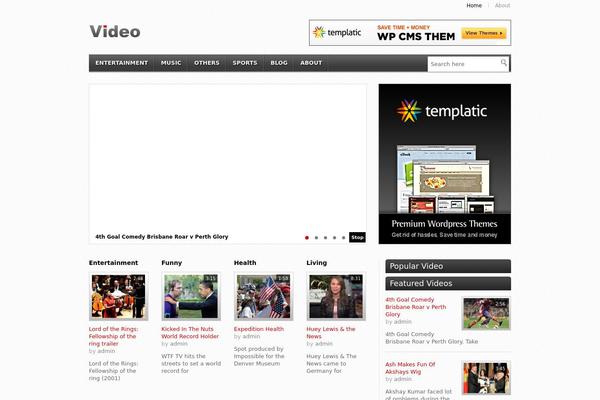The width and height of the screenshot is (600, 400).
Task: Click admin author under Huey Lewis
Action: (324, 344)
